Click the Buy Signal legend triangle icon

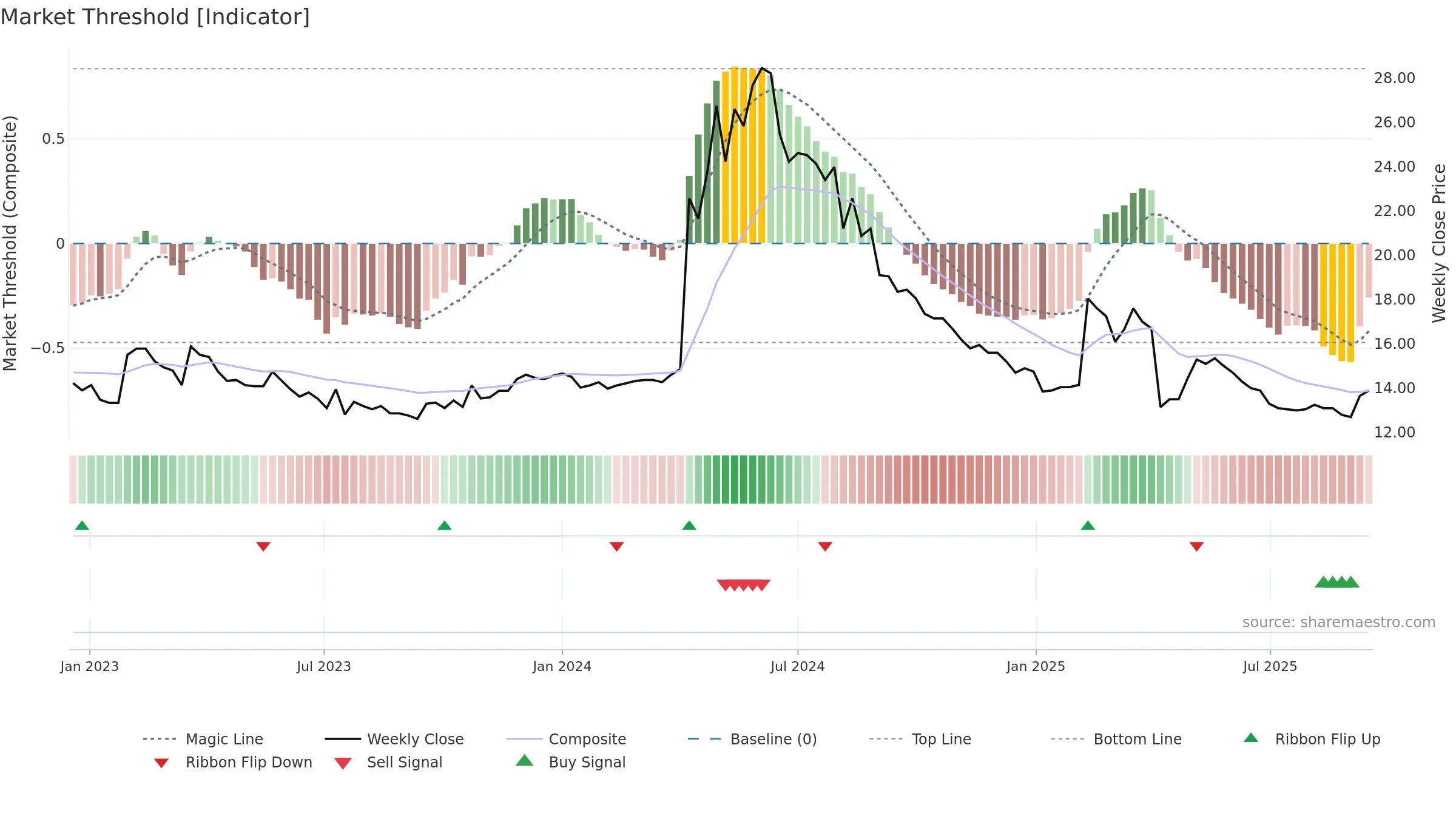pos(524,761)
